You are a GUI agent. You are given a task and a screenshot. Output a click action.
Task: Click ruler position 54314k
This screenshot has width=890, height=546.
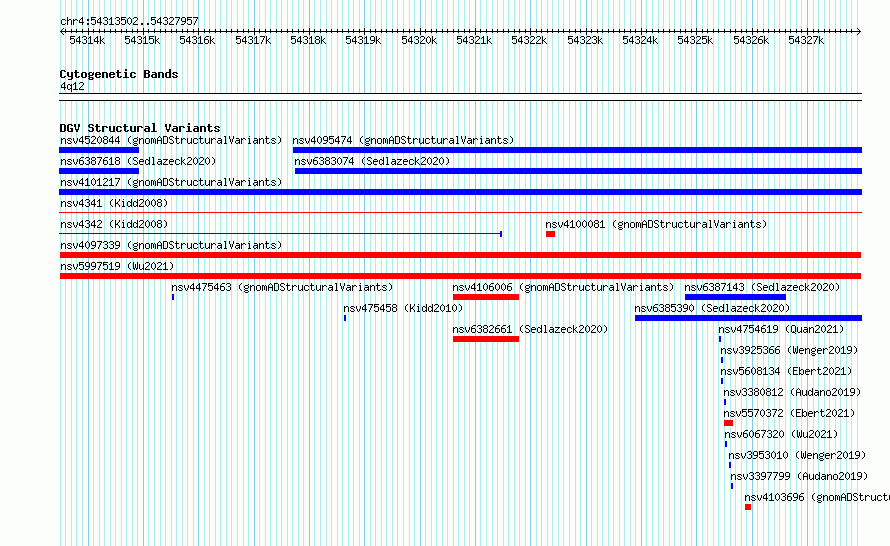87,40
